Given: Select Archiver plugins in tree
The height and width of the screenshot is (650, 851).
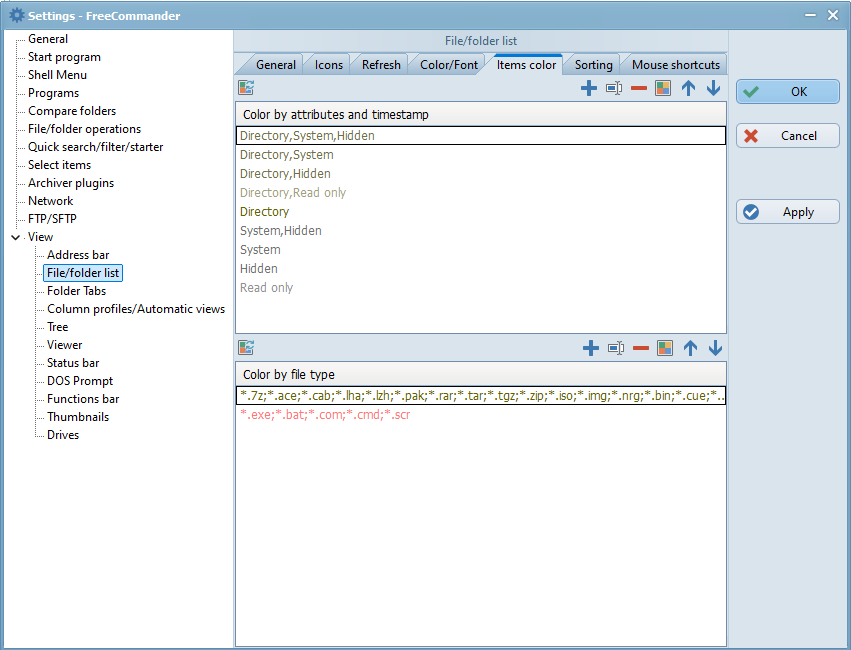Looking at the screenshot, I should point(71,183).
